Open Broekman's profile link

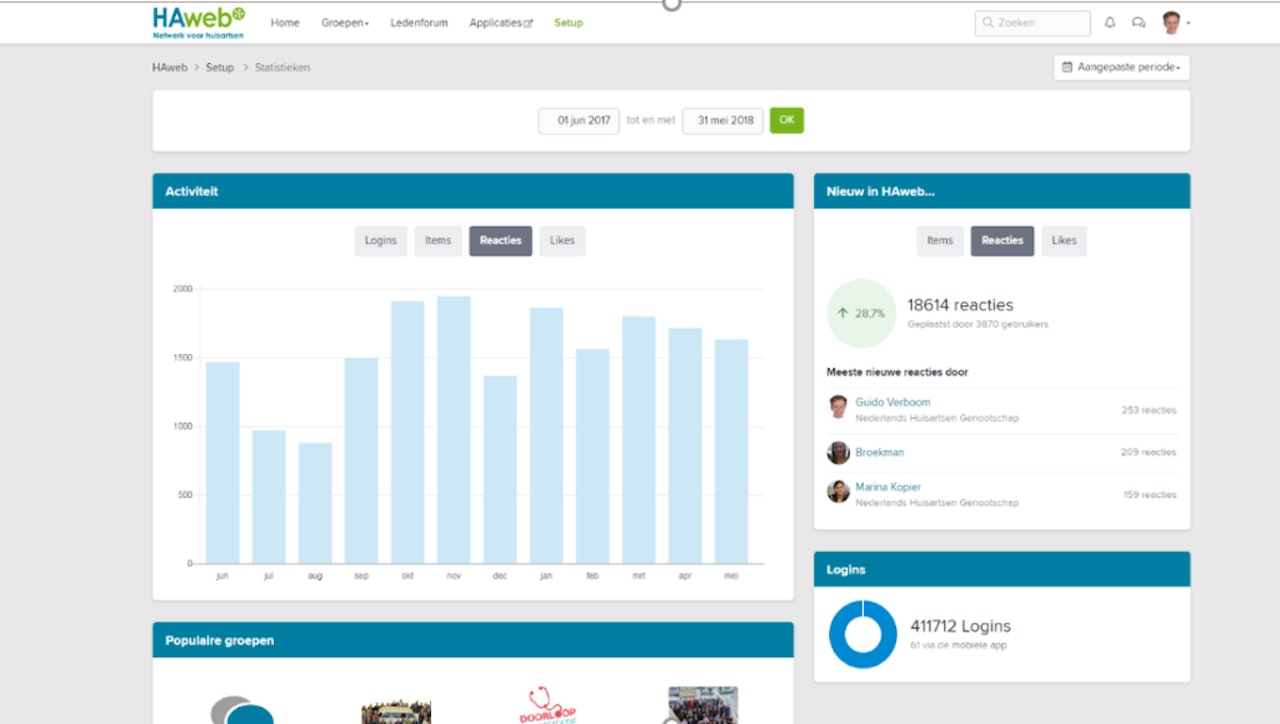(x=880, y=452)
